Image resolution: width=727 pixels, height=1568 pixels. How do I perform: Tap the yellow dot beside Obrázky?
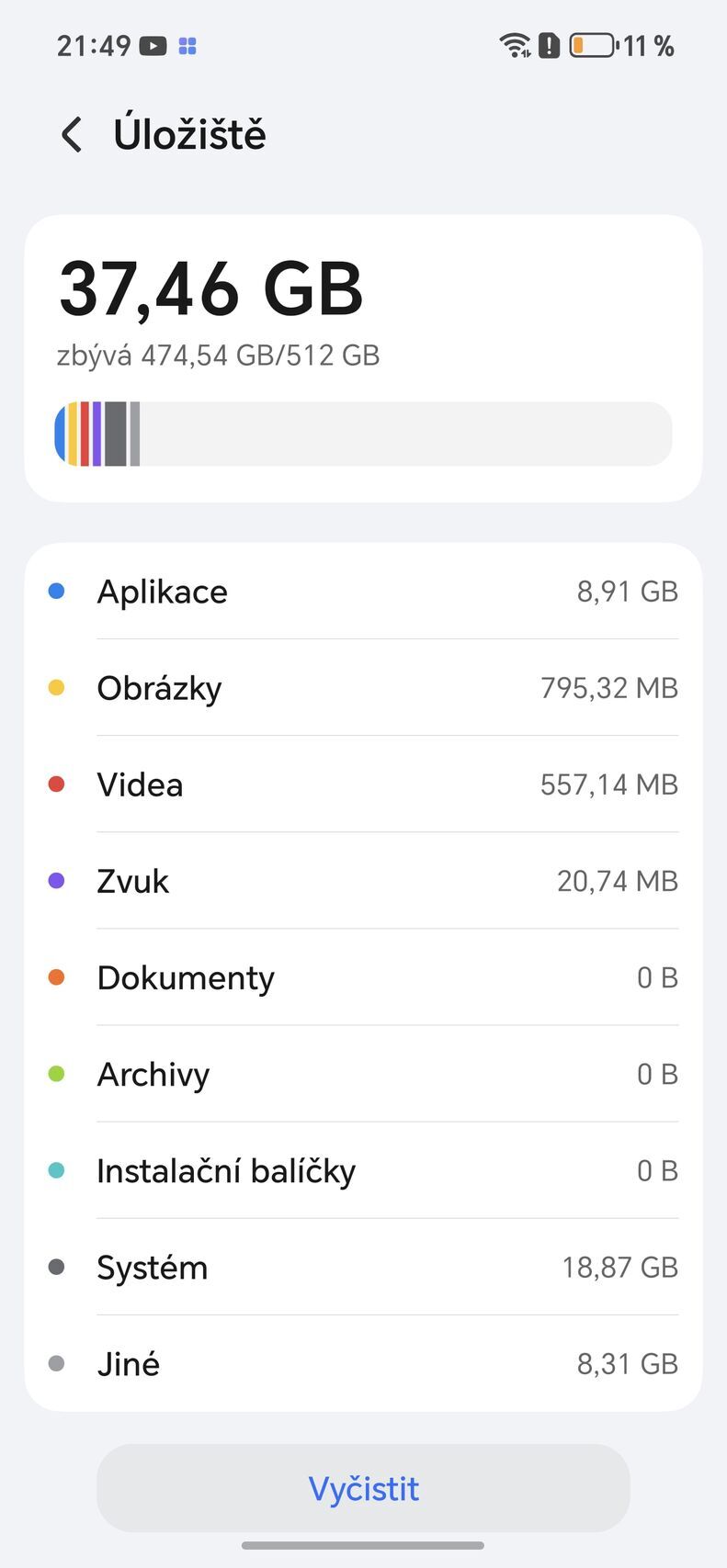(x=56, y=687)
